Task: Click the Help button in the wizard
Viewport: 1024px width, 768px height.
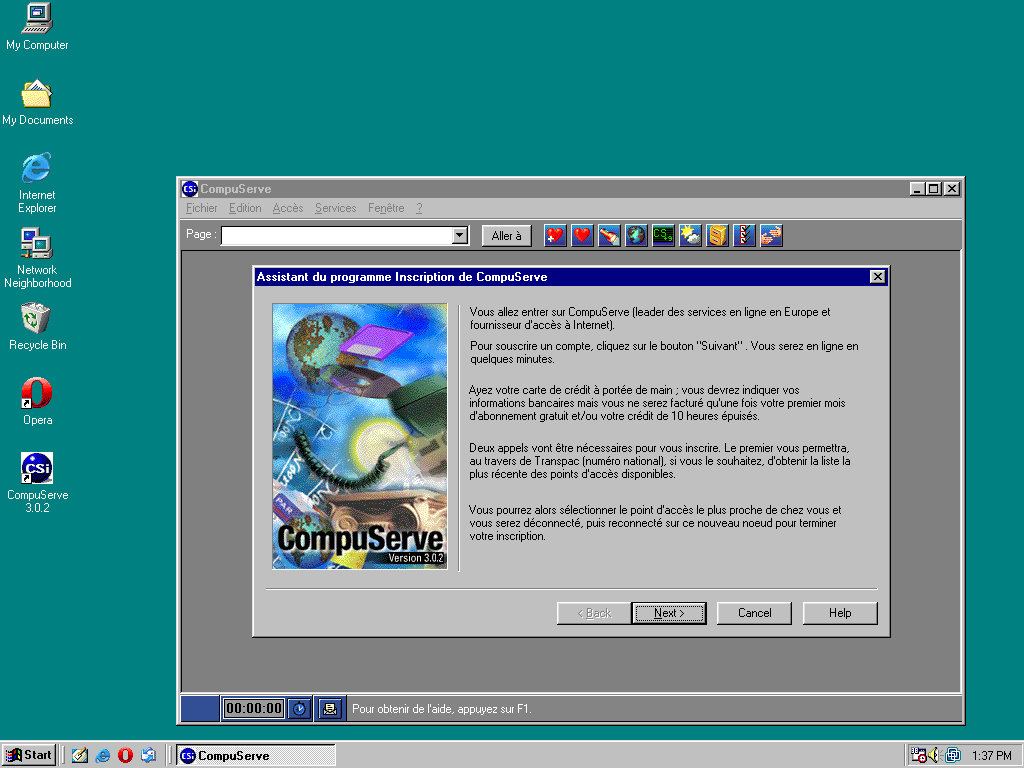Action: point(840,613)
